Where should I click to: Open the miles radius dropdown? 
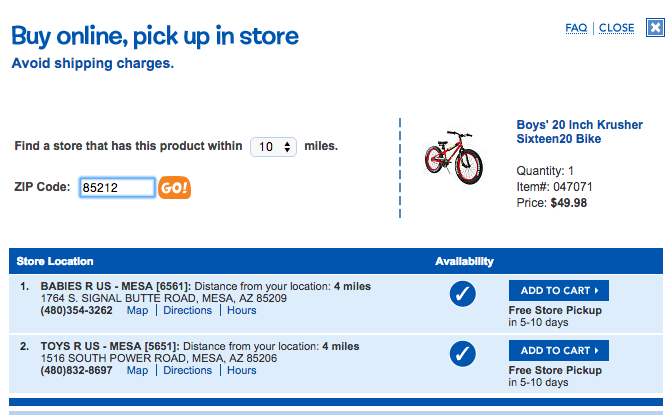click(x=273, y=146)
